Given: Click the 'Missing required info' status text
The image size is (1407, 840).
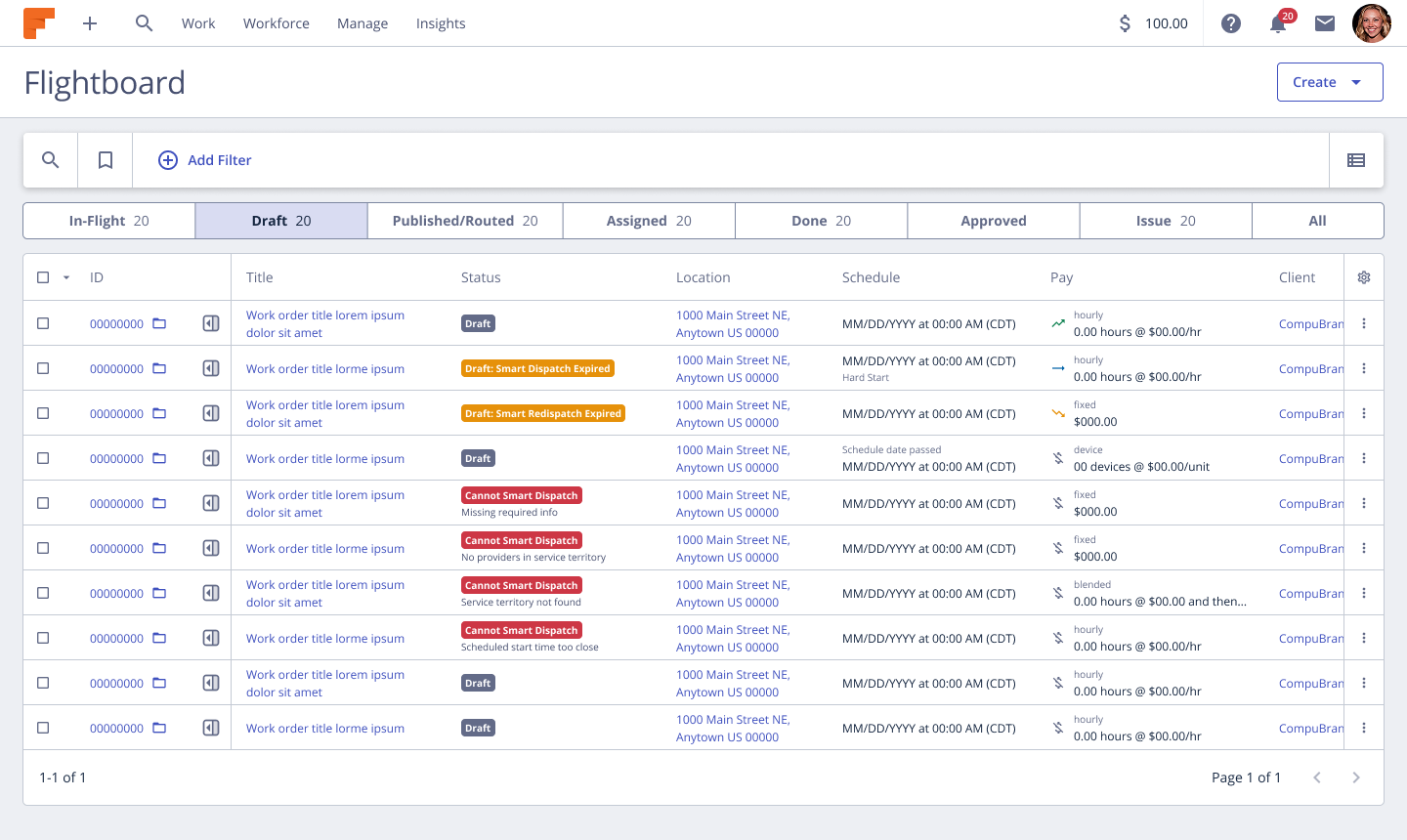Looking at the screenshot, I should [x=509, y=513].
